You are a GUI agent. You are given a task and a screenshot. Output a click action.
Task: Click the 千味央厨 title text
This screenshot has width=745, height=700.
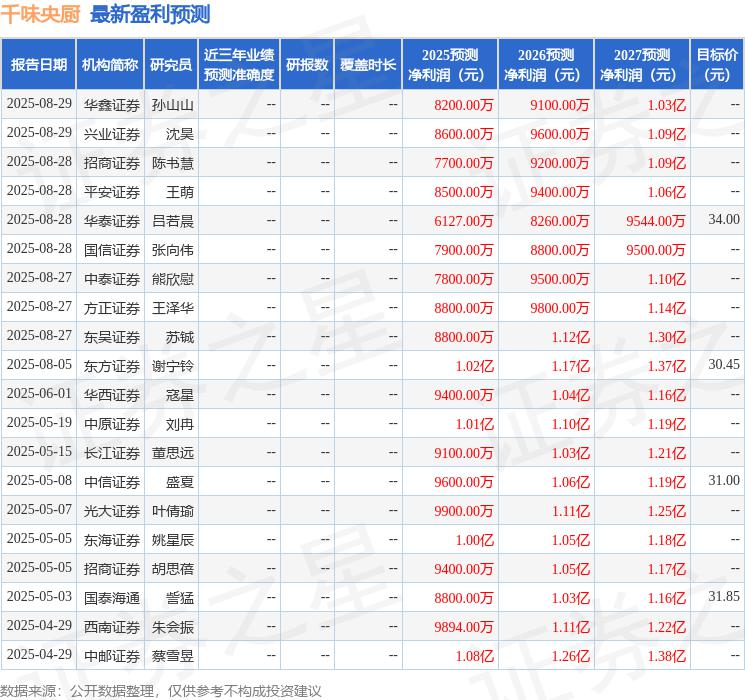(x=41, y=14)
